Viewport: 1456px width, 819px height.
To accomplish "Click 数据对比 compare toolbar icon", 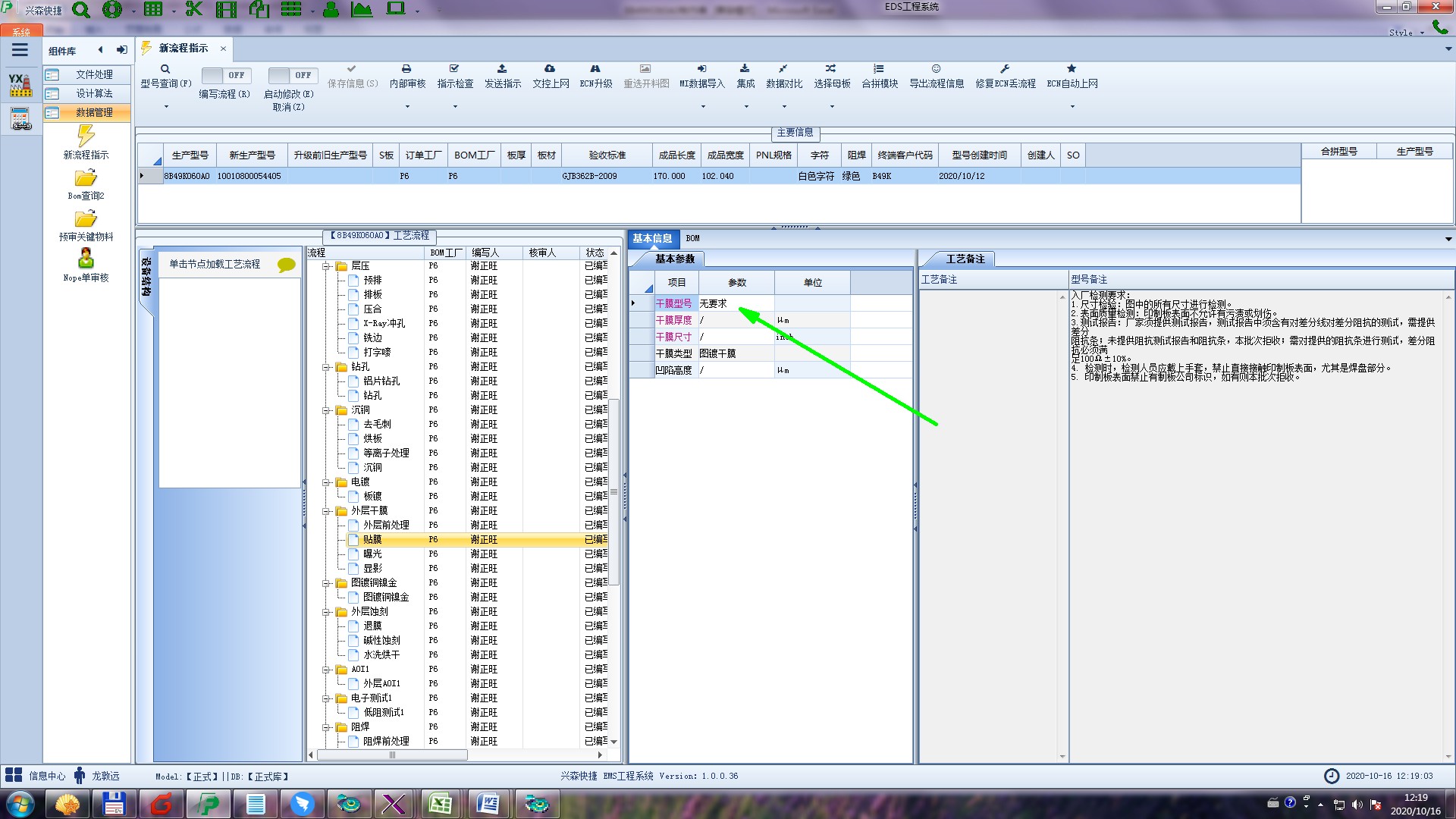I will tap(783, 69).
